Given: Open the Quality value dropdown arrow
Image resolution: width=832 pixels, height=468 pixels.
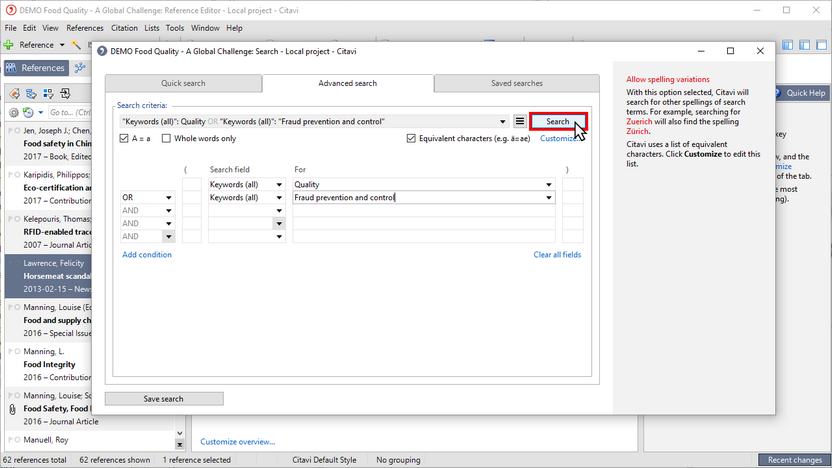Looking at the screenshot, I should (x=549, y=185).
